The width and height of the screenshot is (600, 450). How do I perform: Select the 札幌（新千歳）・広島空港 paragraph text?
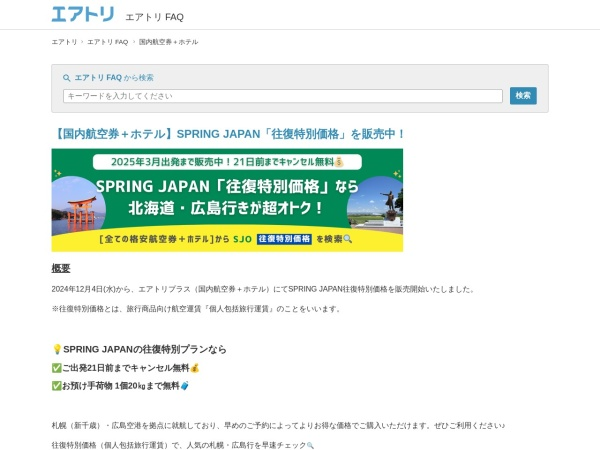278,426
